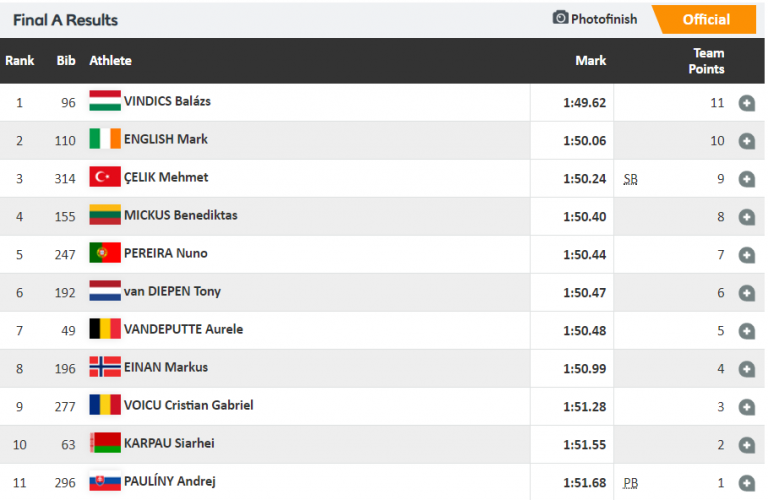
Task: Click Hungary flag beside VINDICS Balázs
Action: (x=105, y=101)
